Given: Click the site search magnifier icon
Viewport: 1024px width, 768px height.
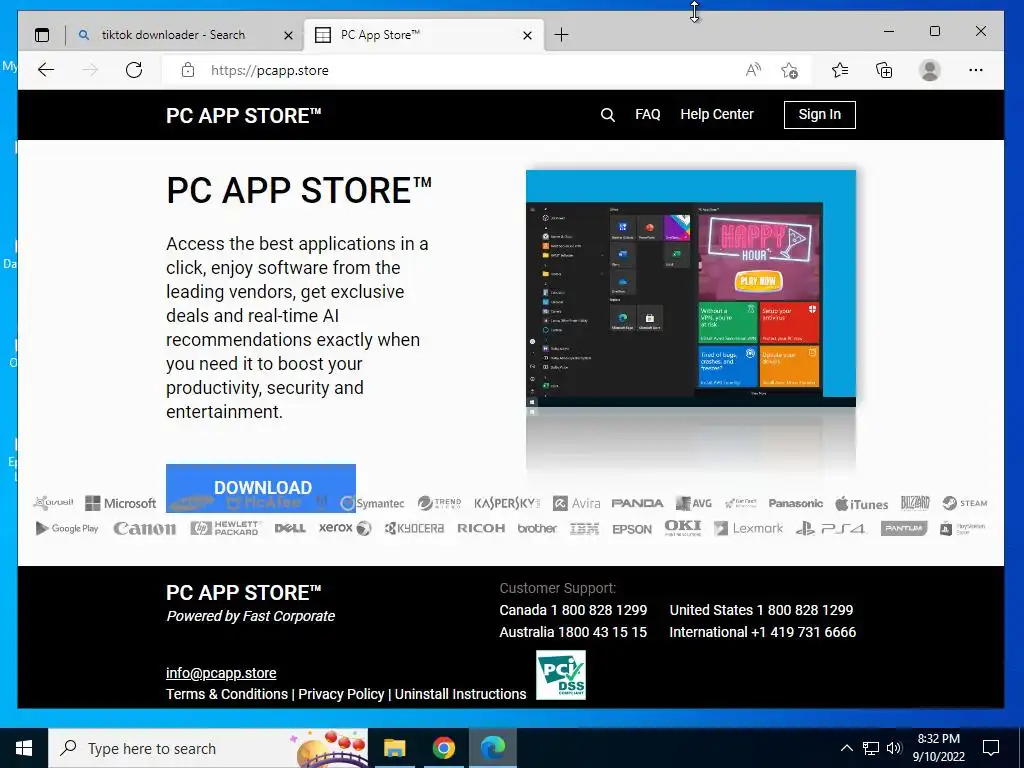Looking at the screenshot, I should pyautogui.click(x=607, y=115).
